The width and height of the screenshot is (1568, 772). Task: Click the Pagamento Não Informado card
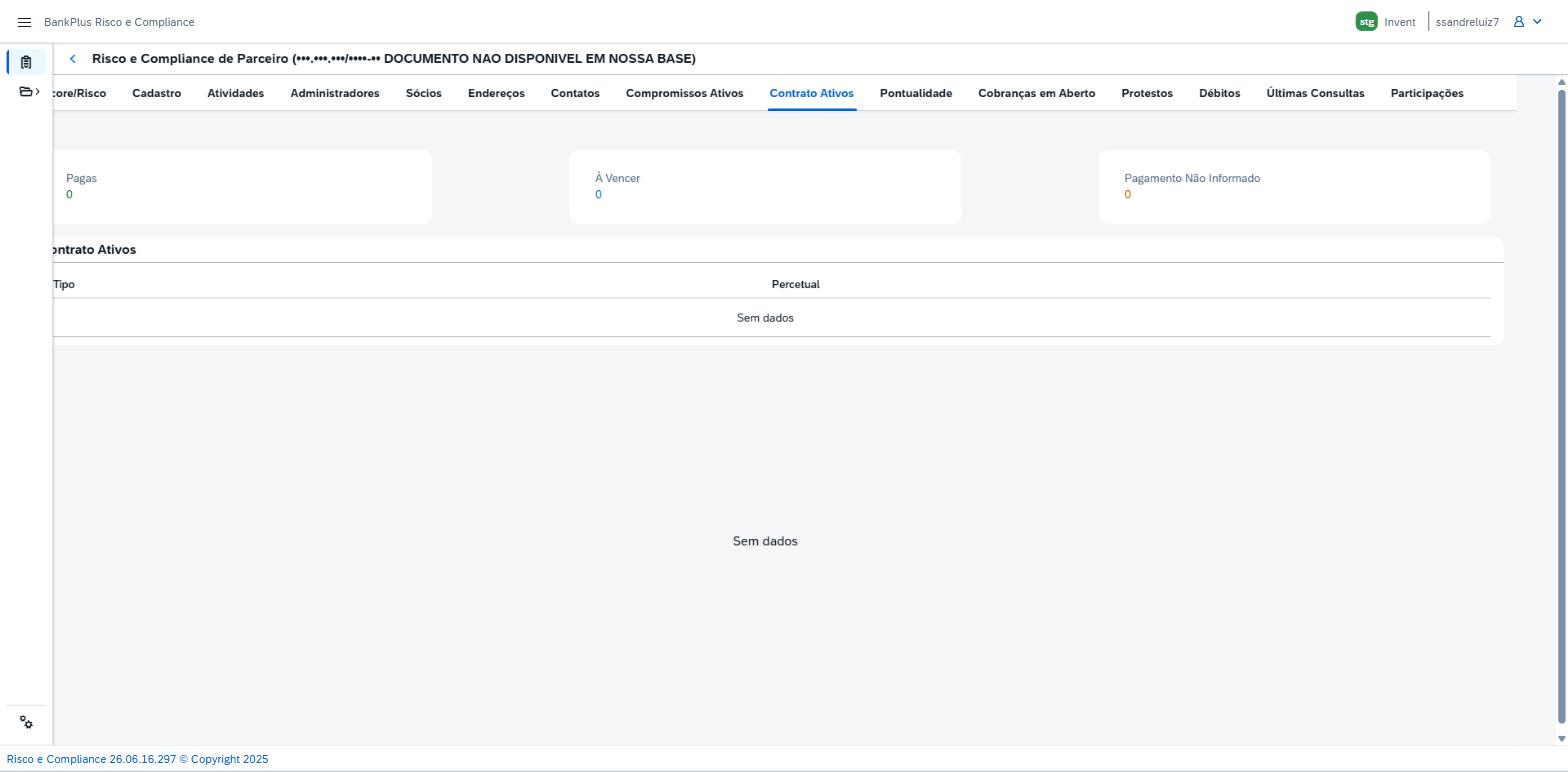click(x=1294, y=187)
